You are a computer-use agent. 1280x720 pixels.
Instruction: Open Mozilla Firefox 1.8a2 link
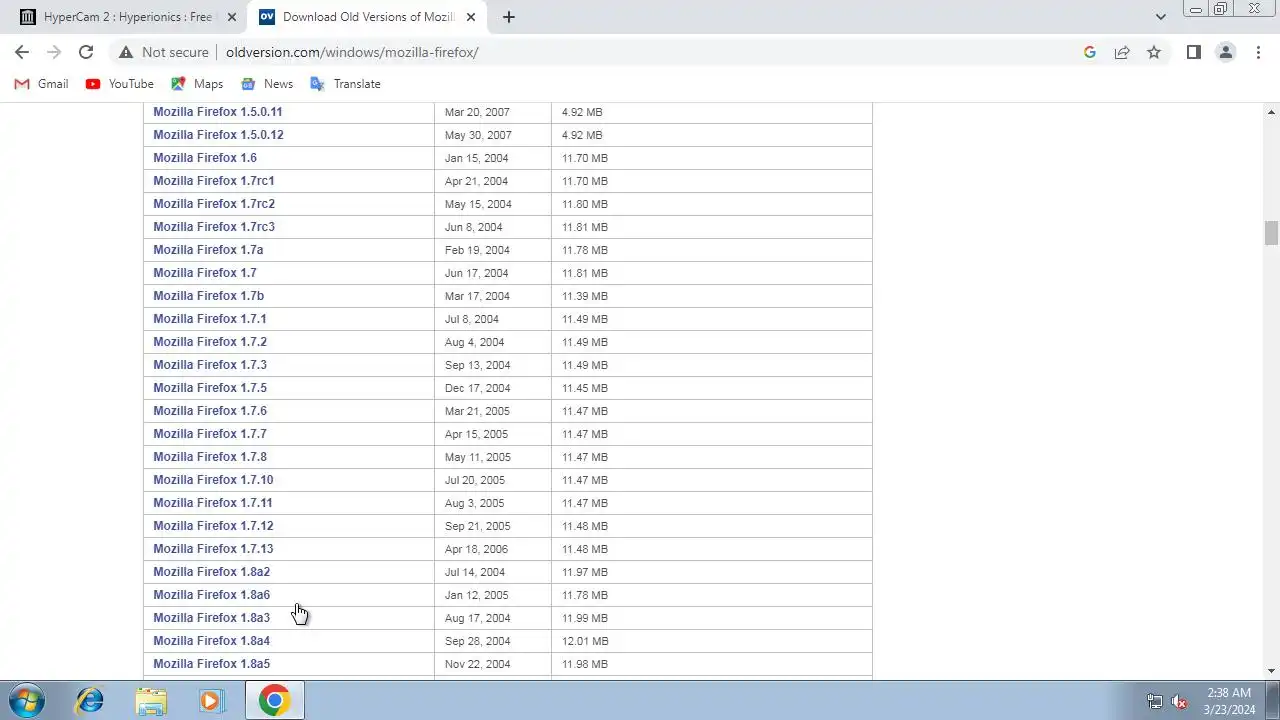click(x=212, y=572)
